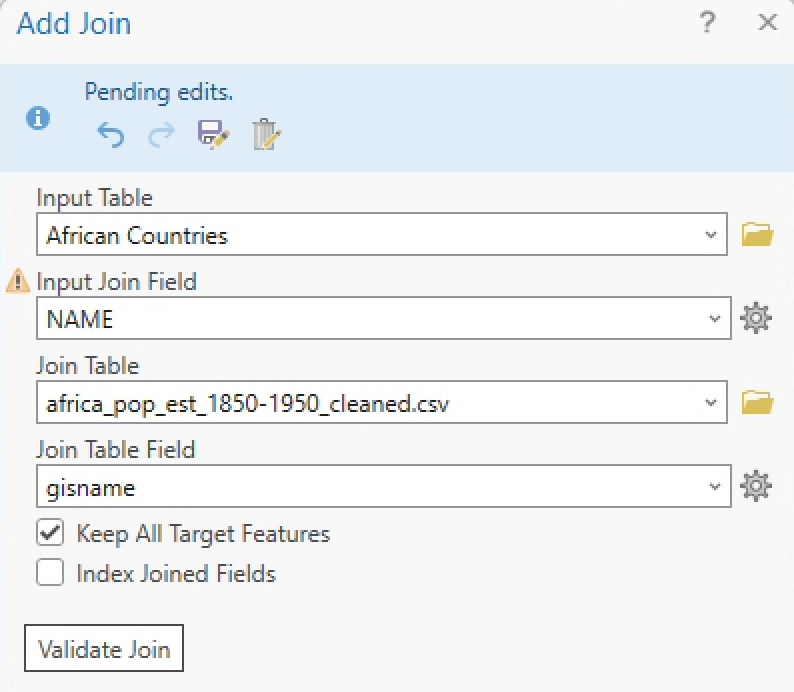Open help with the question mark icon
Screen dimensions: 794x692
[708, 23]
